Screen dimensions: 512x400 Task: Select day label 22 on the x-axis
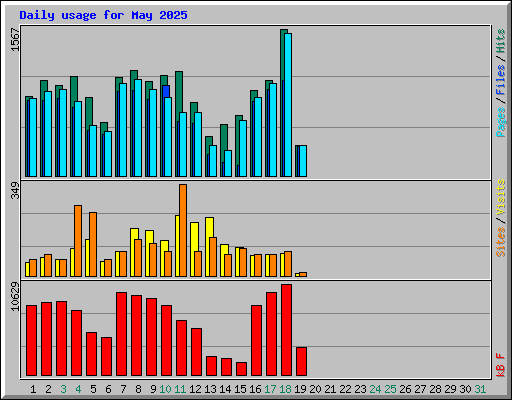[x=345, y=389]
